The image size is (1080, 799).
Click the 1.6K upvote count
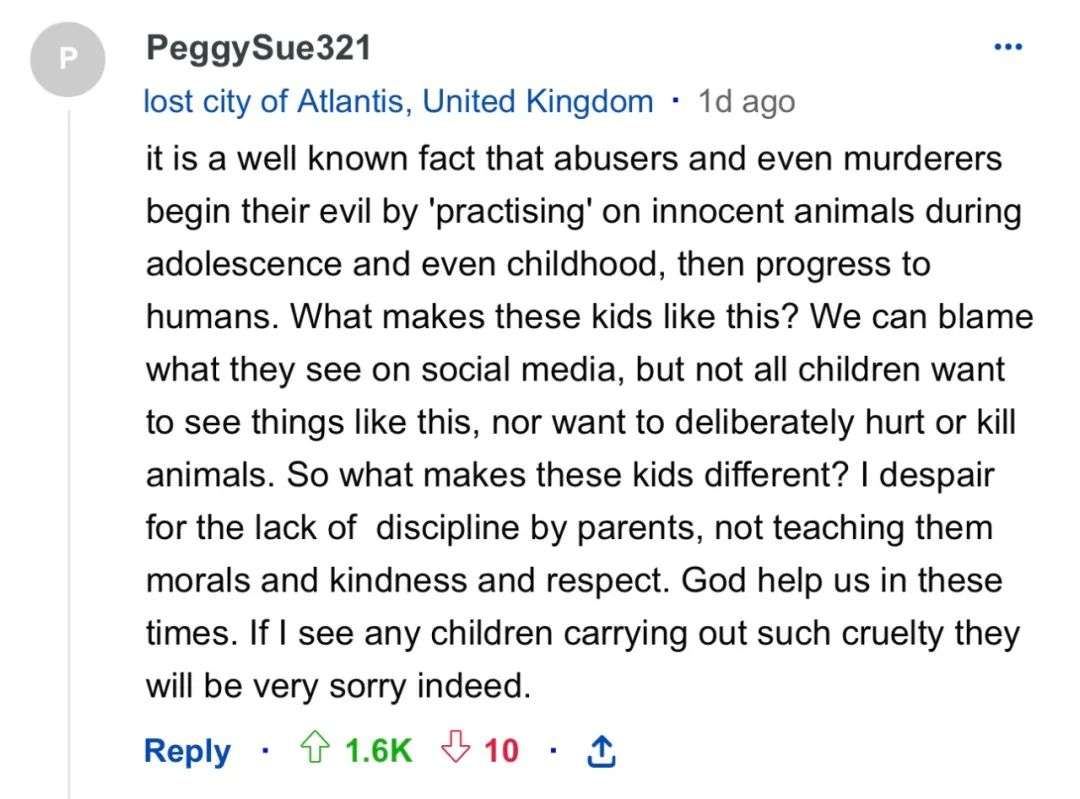378,750
